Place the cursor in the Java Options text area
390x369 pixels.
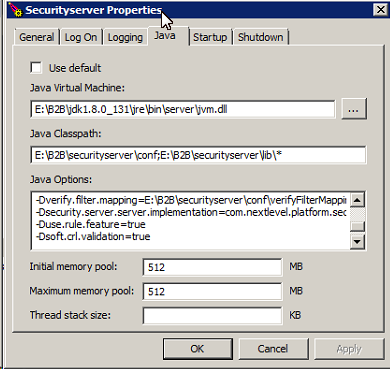pos(190,220)
